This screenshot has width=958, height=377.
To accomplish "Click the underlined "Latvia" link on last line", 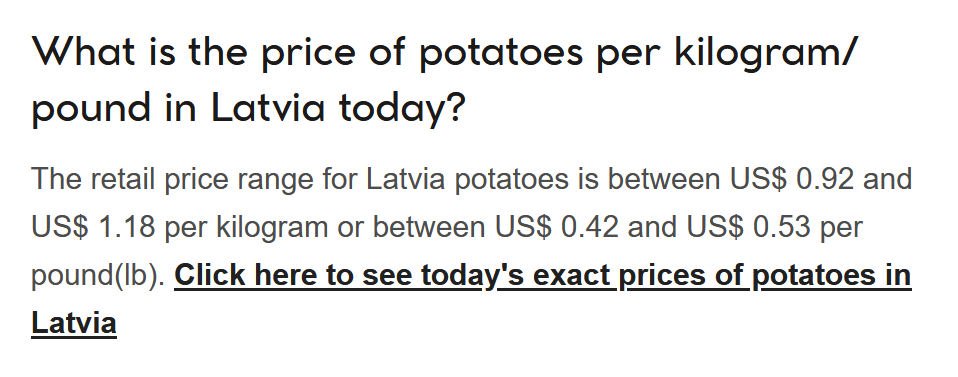I will click(x=74, y=323).
